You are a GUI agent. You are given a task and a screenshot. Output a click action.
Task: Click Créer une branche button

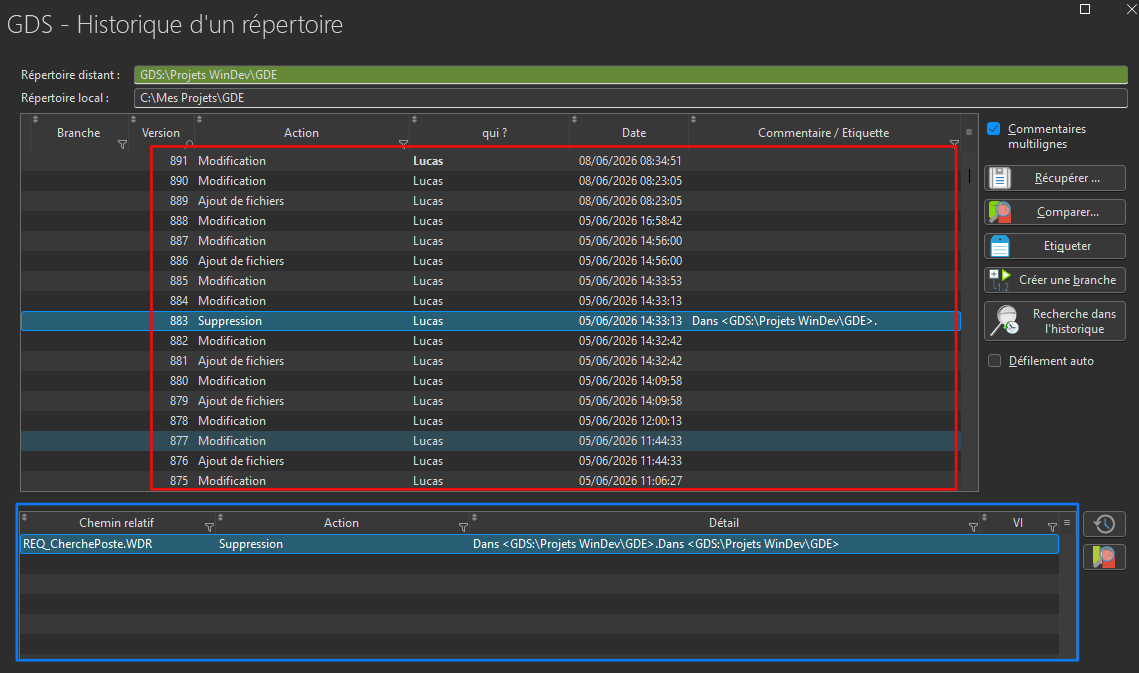point(1055,280)
